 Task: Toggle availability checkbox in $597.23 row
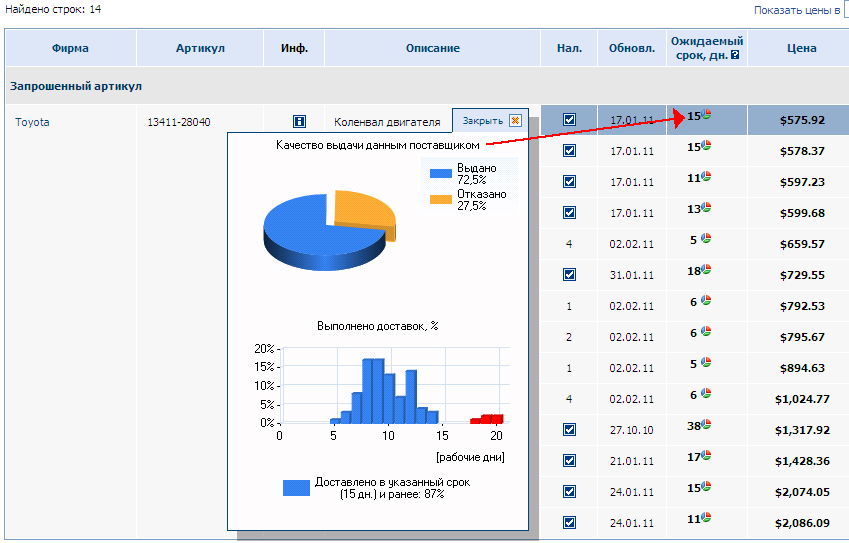pyautogui.click(x=569, y=181)
